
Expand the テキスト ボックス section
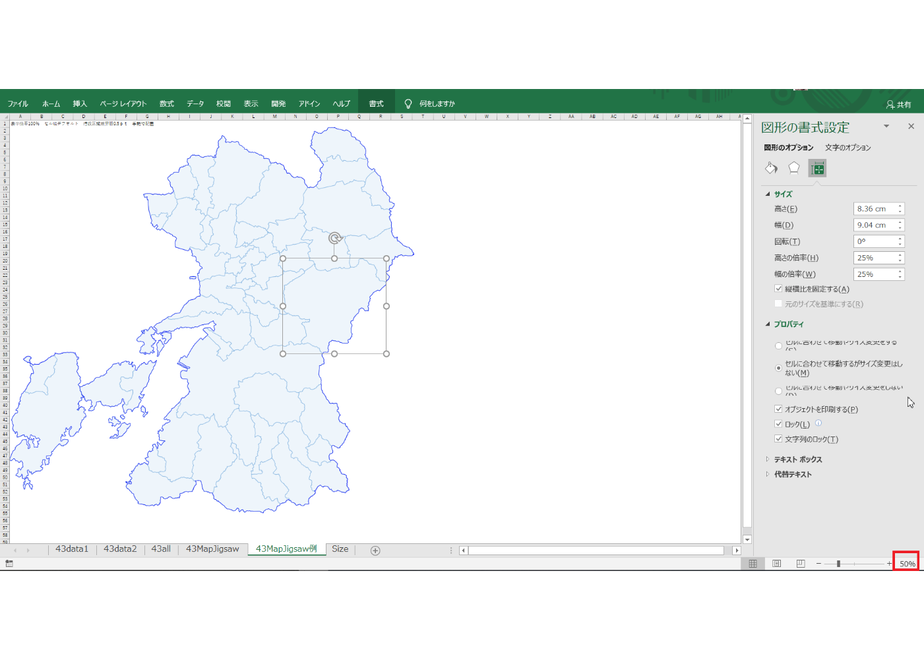coord(768,459)
